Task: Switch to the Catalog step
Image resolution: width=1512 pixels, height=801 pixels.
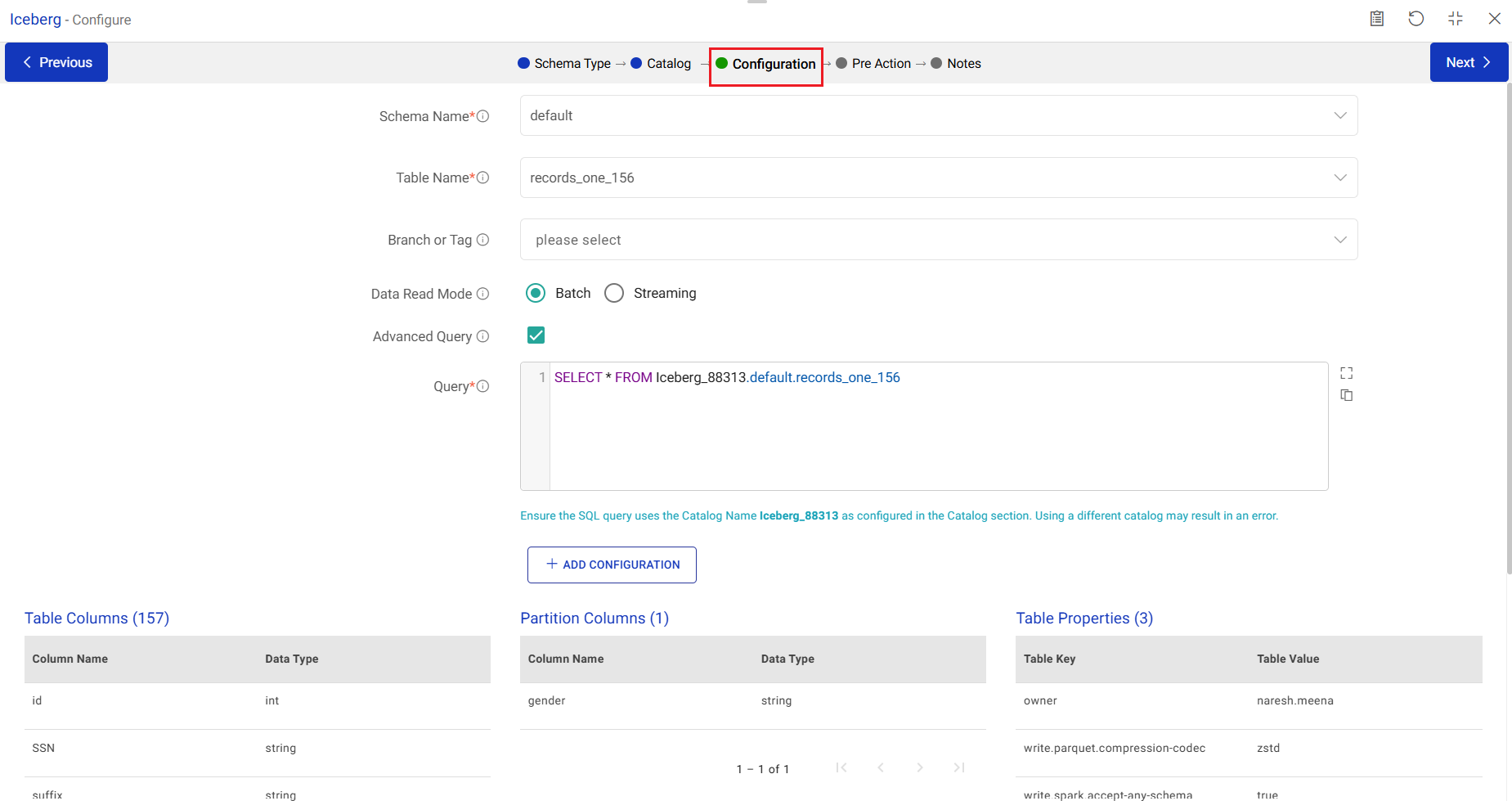Action: pos(668,63)
